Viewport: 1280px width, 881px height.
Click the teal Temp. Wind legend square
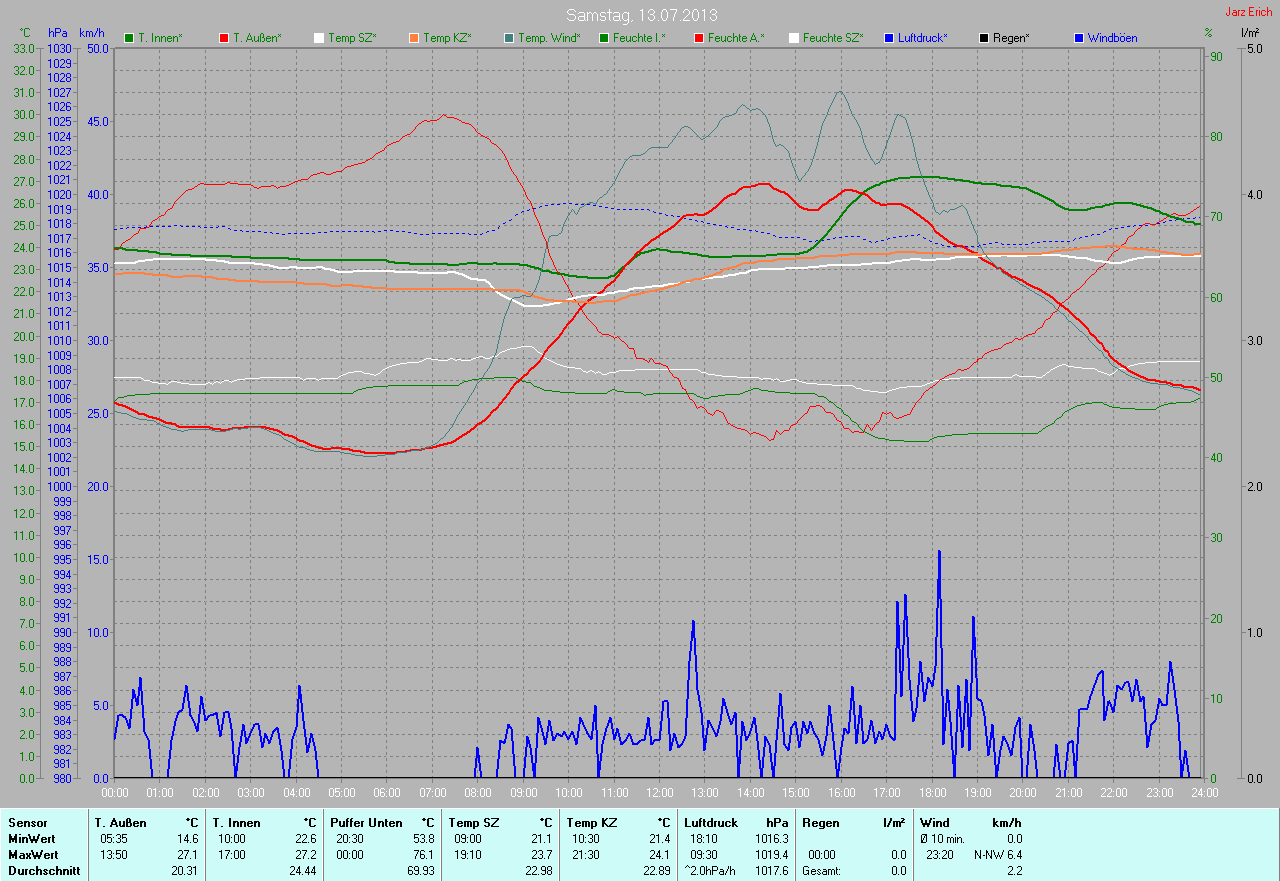[509, 38]
